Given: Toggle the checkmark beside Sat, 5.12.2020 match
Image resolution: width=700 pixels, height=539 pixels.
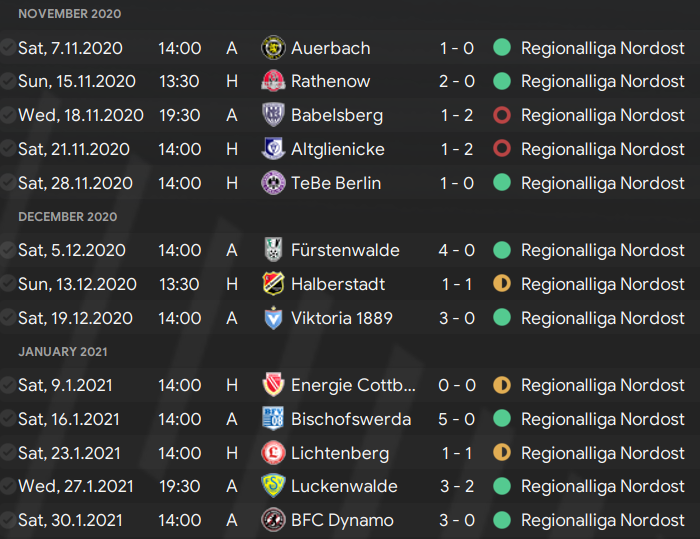Looking at the screenshot, I should pos(8,250).
